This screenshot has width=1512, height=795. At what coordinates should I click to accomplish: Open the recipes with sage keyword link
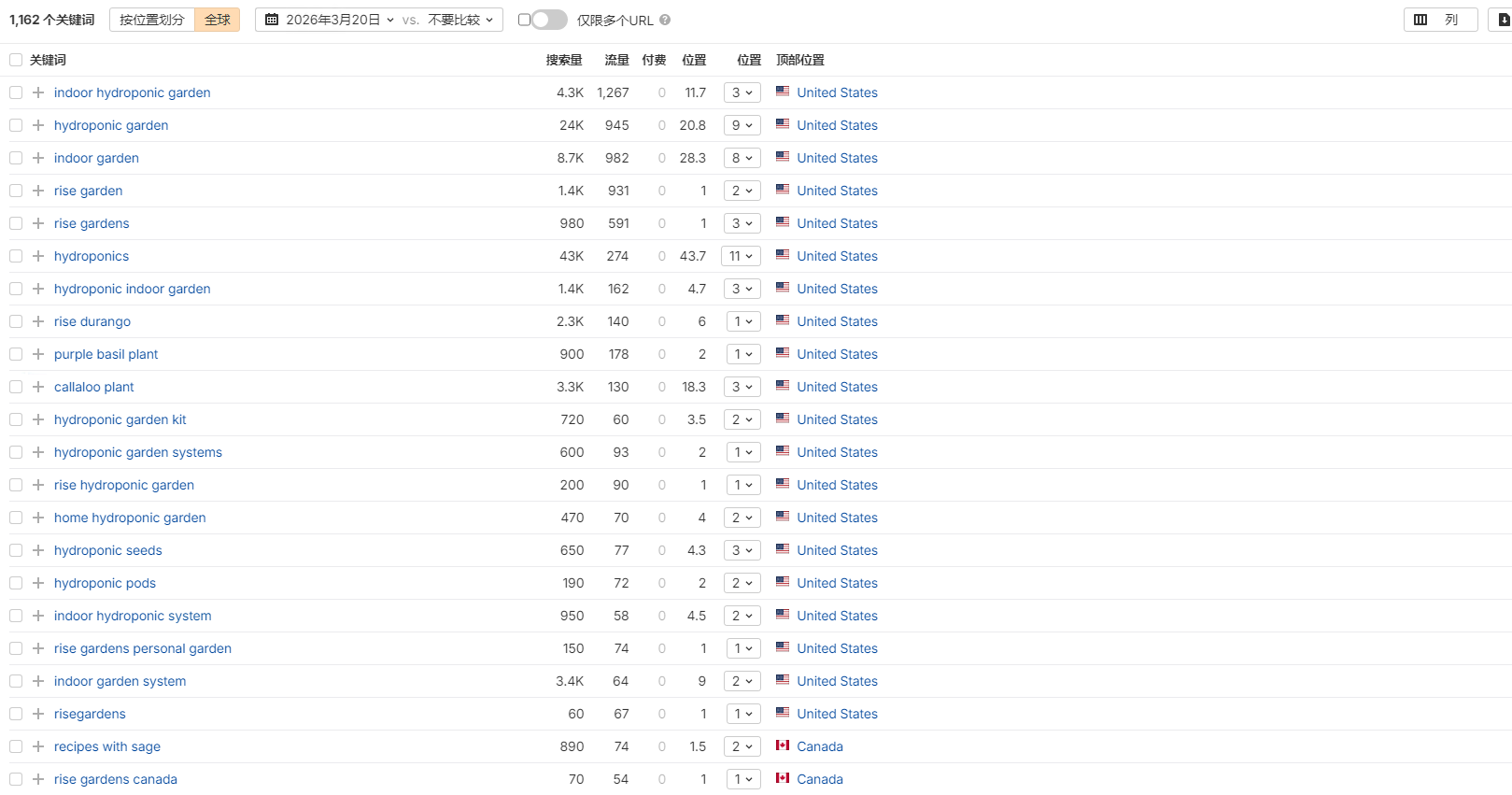[x=107, y=746]
